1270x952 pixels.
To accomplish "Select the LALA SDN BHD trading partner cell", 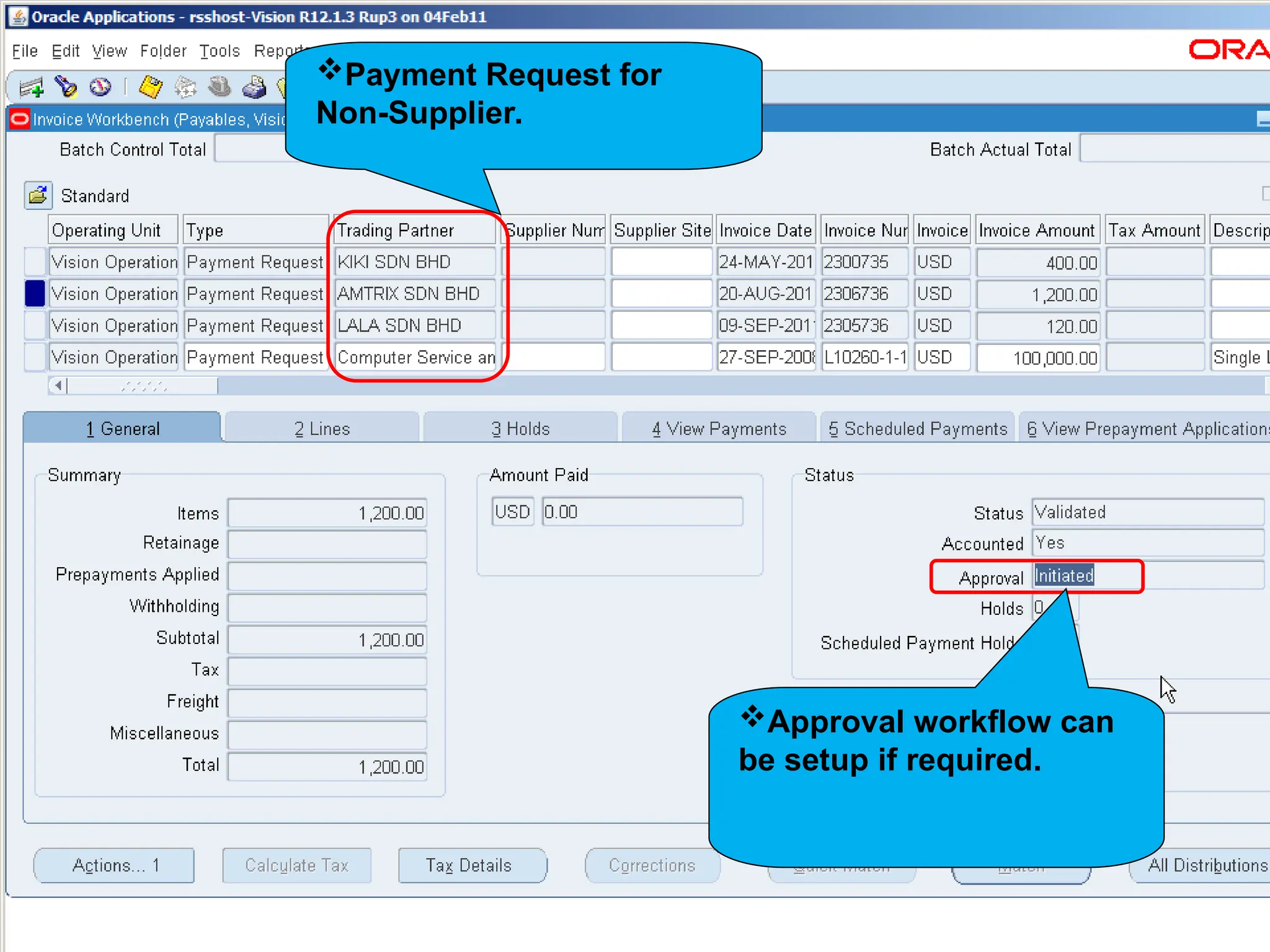I will tap(415, 325).
